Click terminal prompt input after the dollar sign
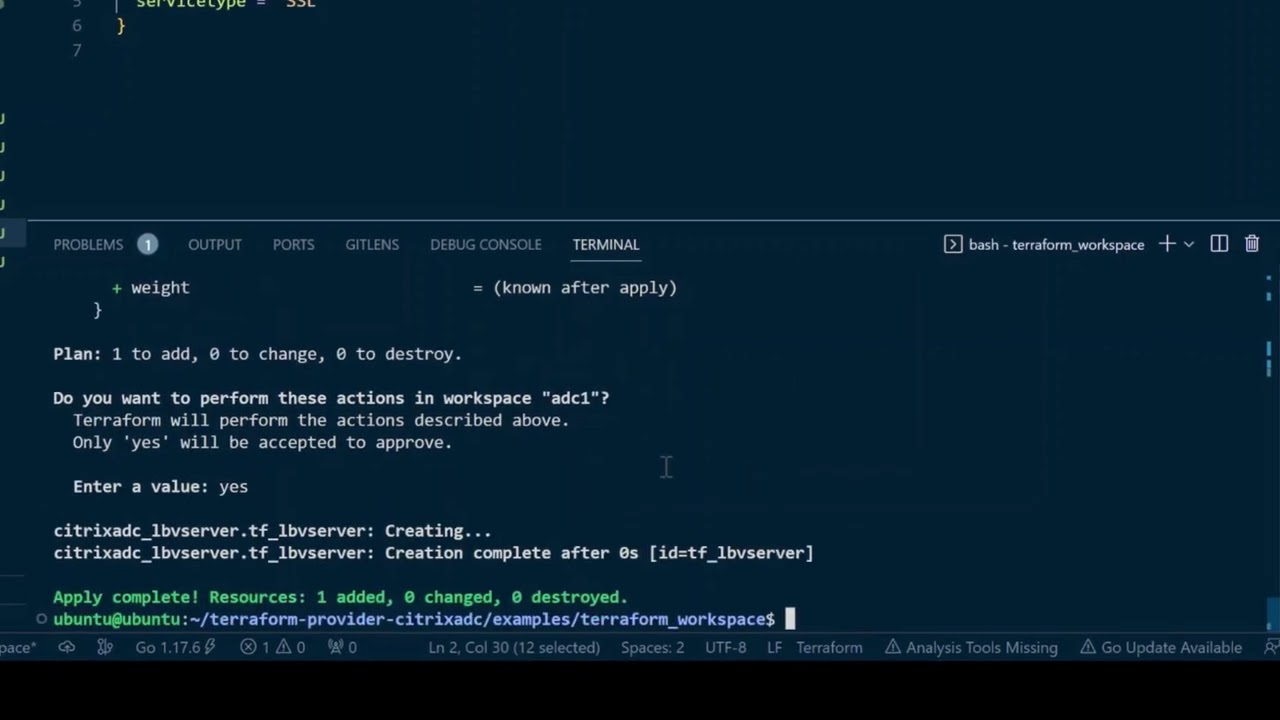This screenshot has width=1280, height=720. point(789,619)
